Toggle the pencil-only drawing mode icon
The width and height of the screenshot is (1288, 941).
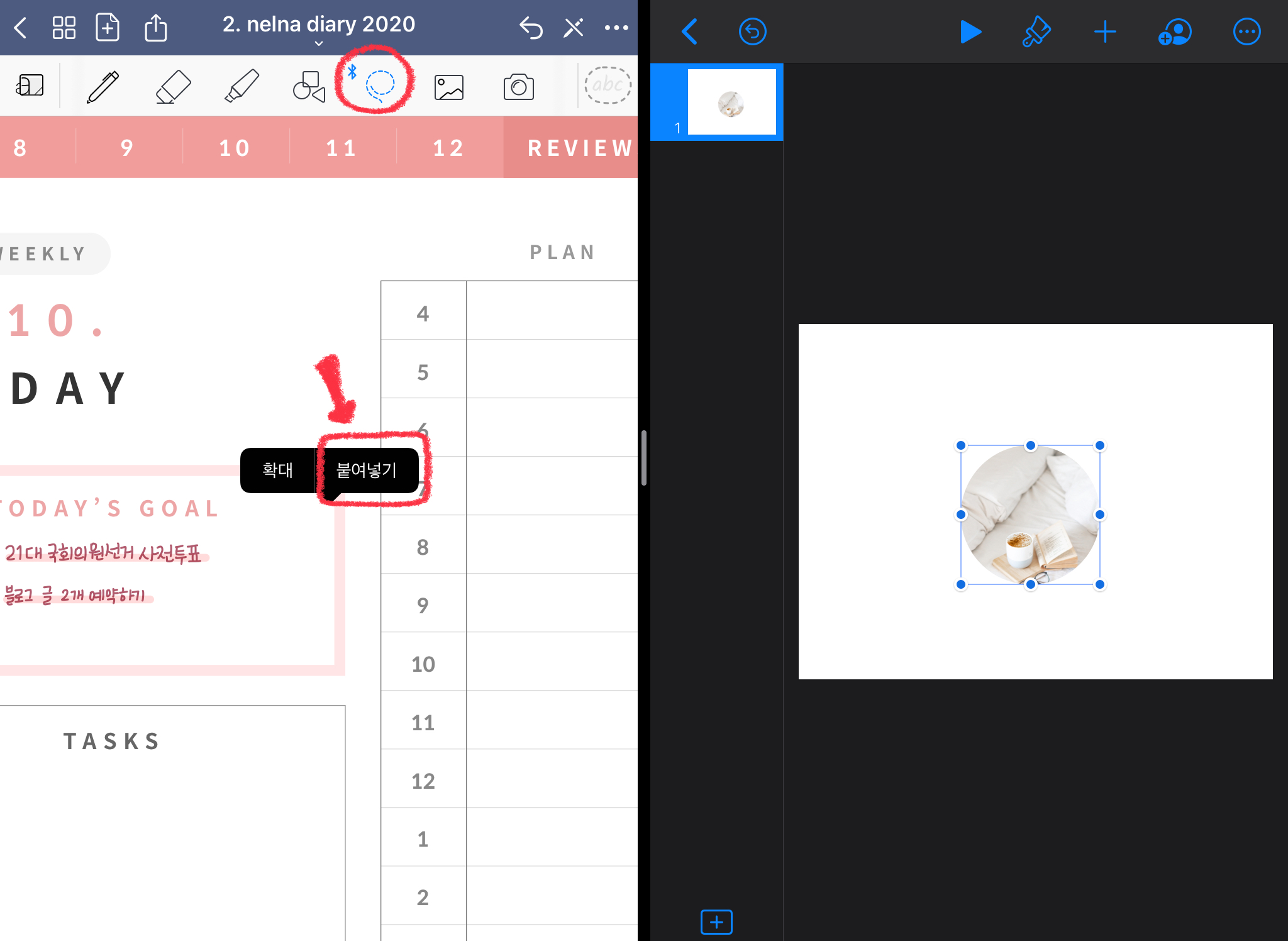(574, 28)
